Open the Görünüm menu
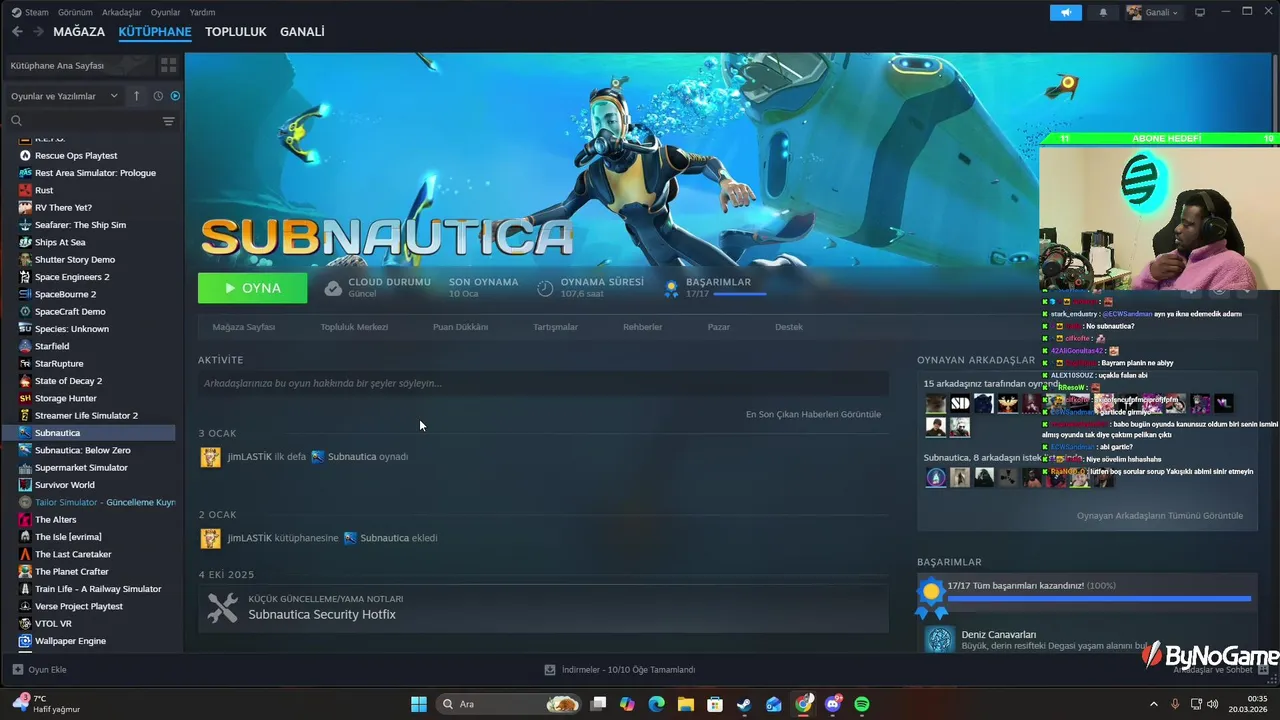Image resolution: width=1280 pixels, height=720 pixels. (75, 12)
